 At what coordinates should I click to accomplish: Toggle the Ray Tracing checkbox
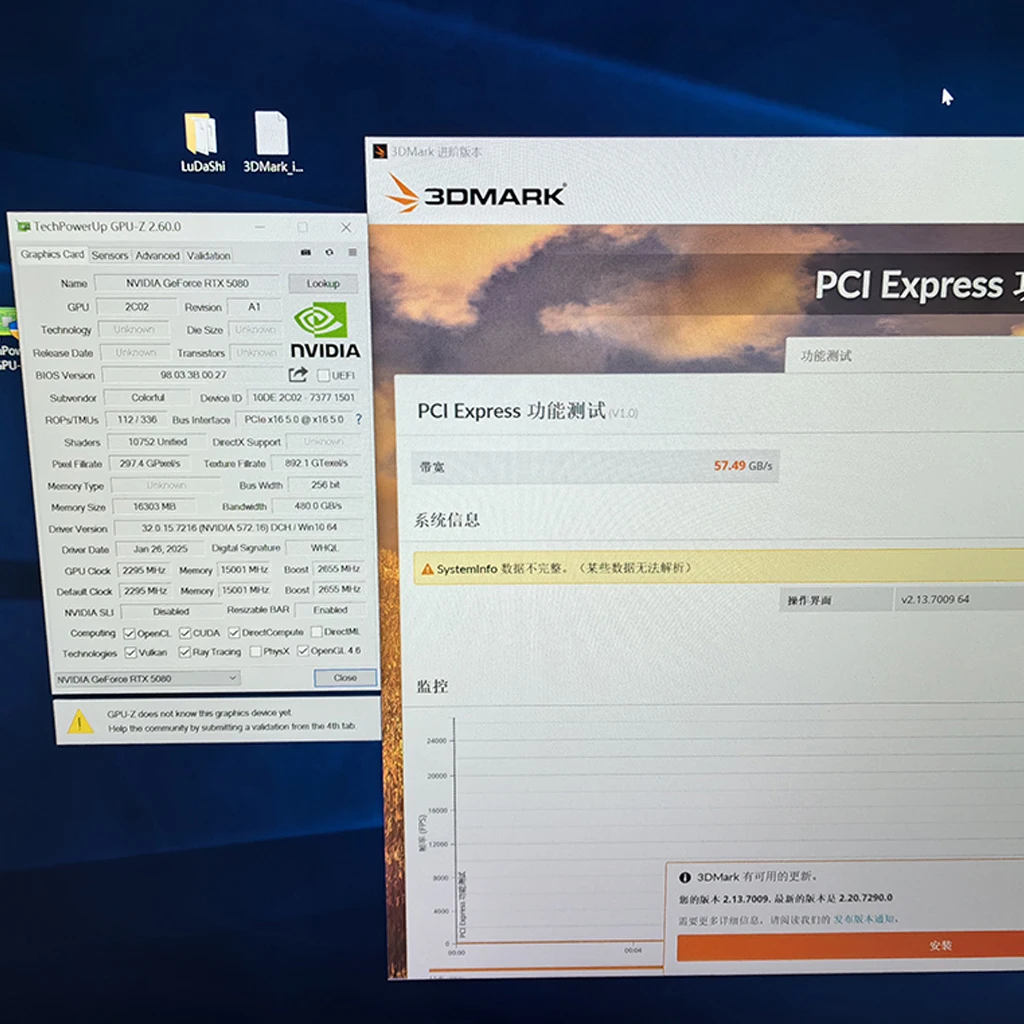[x=185, y=652]
